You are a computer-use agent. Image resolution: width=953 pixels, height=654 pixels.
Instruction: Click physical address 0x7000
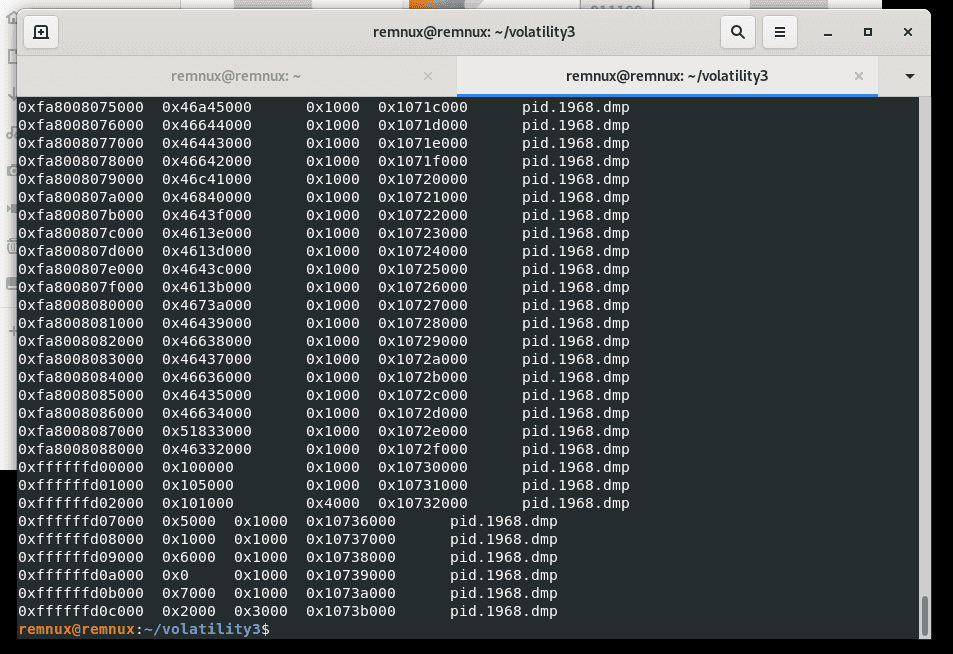point(188,593)
